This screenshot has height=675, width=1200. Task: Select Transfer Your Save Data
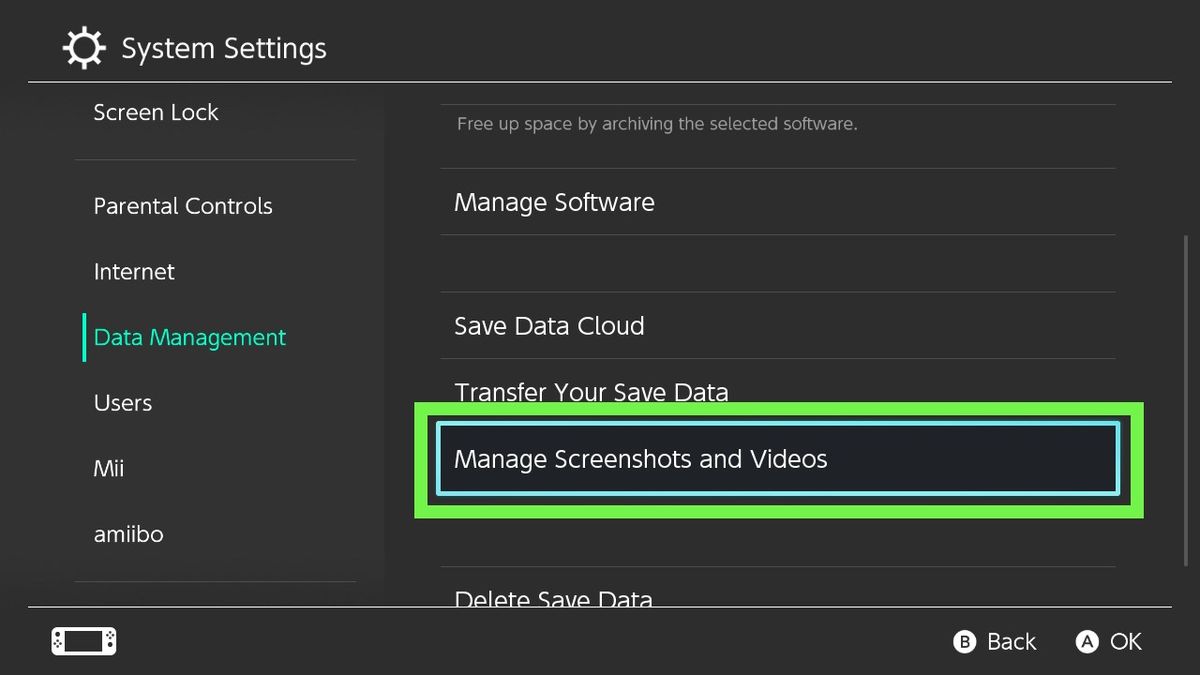(591, 392)
